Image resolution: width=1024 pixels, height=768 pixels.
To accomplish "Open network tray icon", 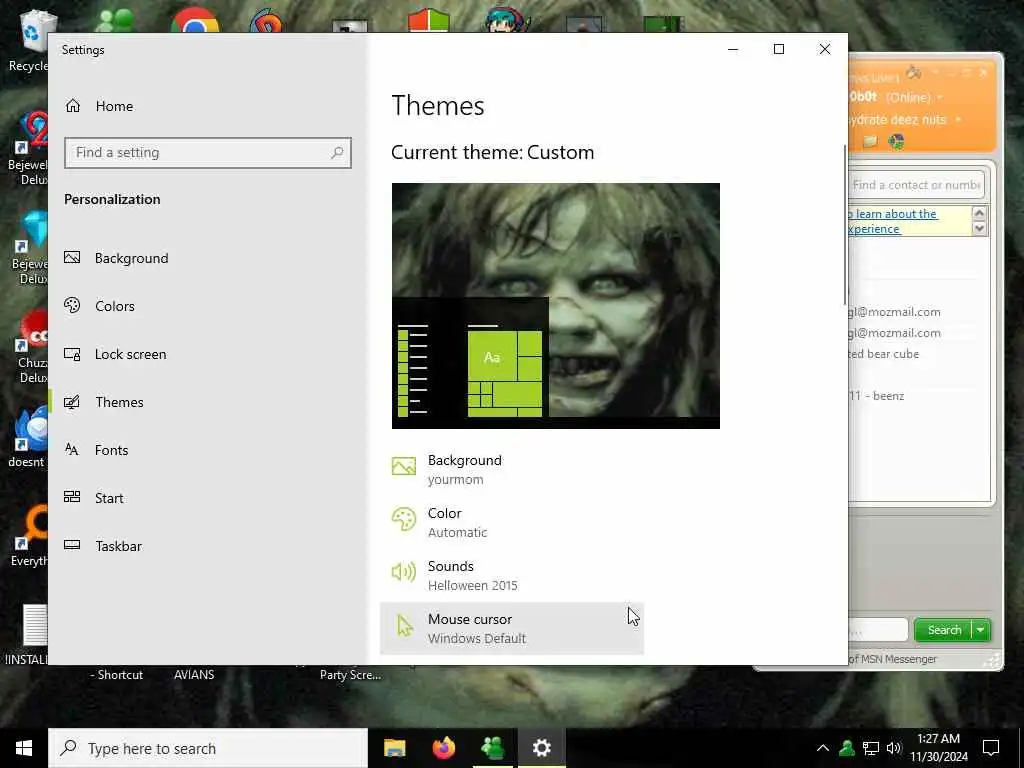I will pyautogui.click(x=871, y=748).
